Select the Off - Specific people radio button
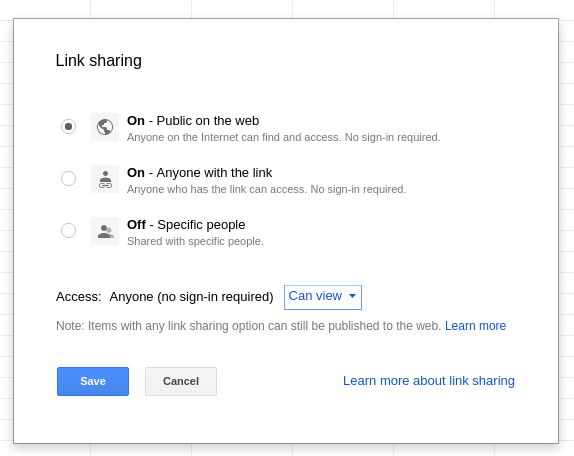The width and height of the screenshot is (574, 456). (68, 231)
